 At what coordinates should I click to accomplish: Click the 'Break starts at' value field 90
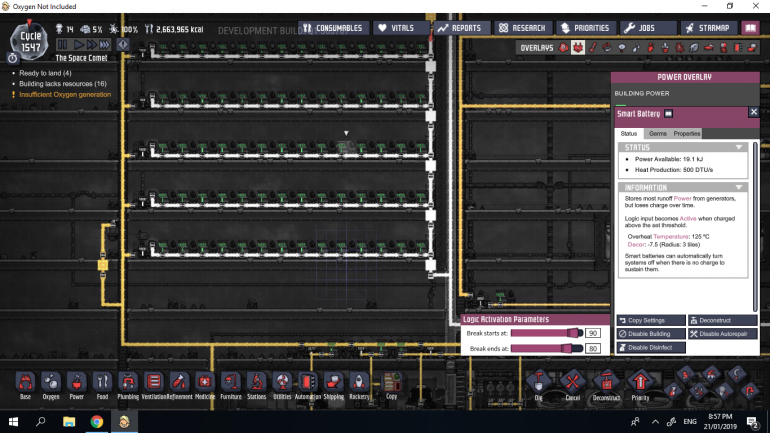click(x=593, y=333)
